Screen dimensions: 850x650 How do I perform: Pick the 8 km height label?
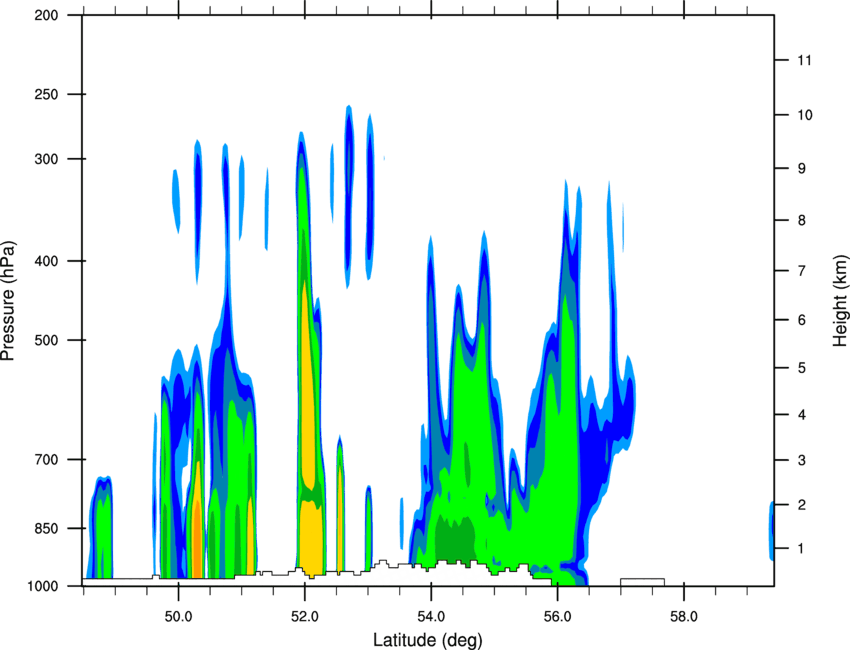[801, 220]
